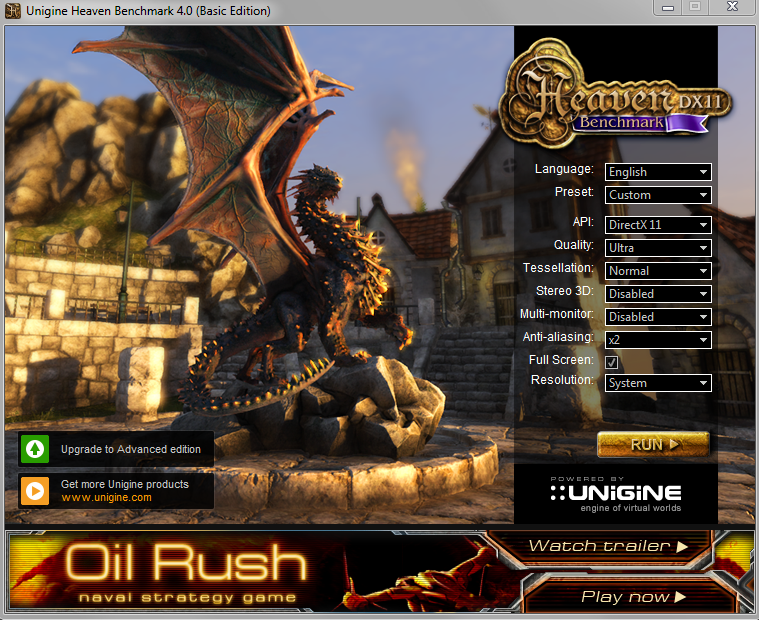The image size is (759, 620).
Task: Open the Language dropdown showing English
Action: pos(658,172)
